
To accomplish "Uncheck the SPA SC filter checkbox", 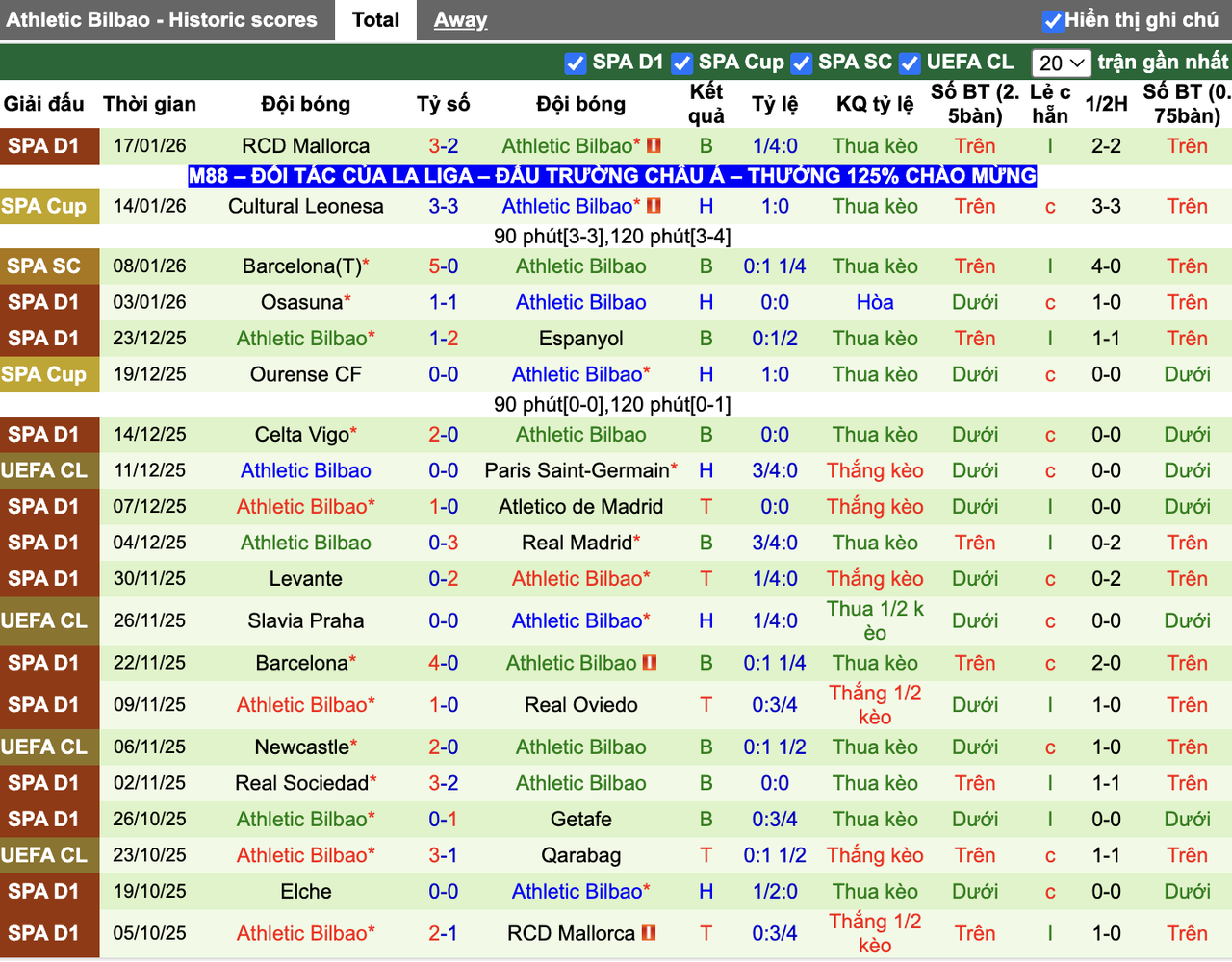I will pos(801,63).
